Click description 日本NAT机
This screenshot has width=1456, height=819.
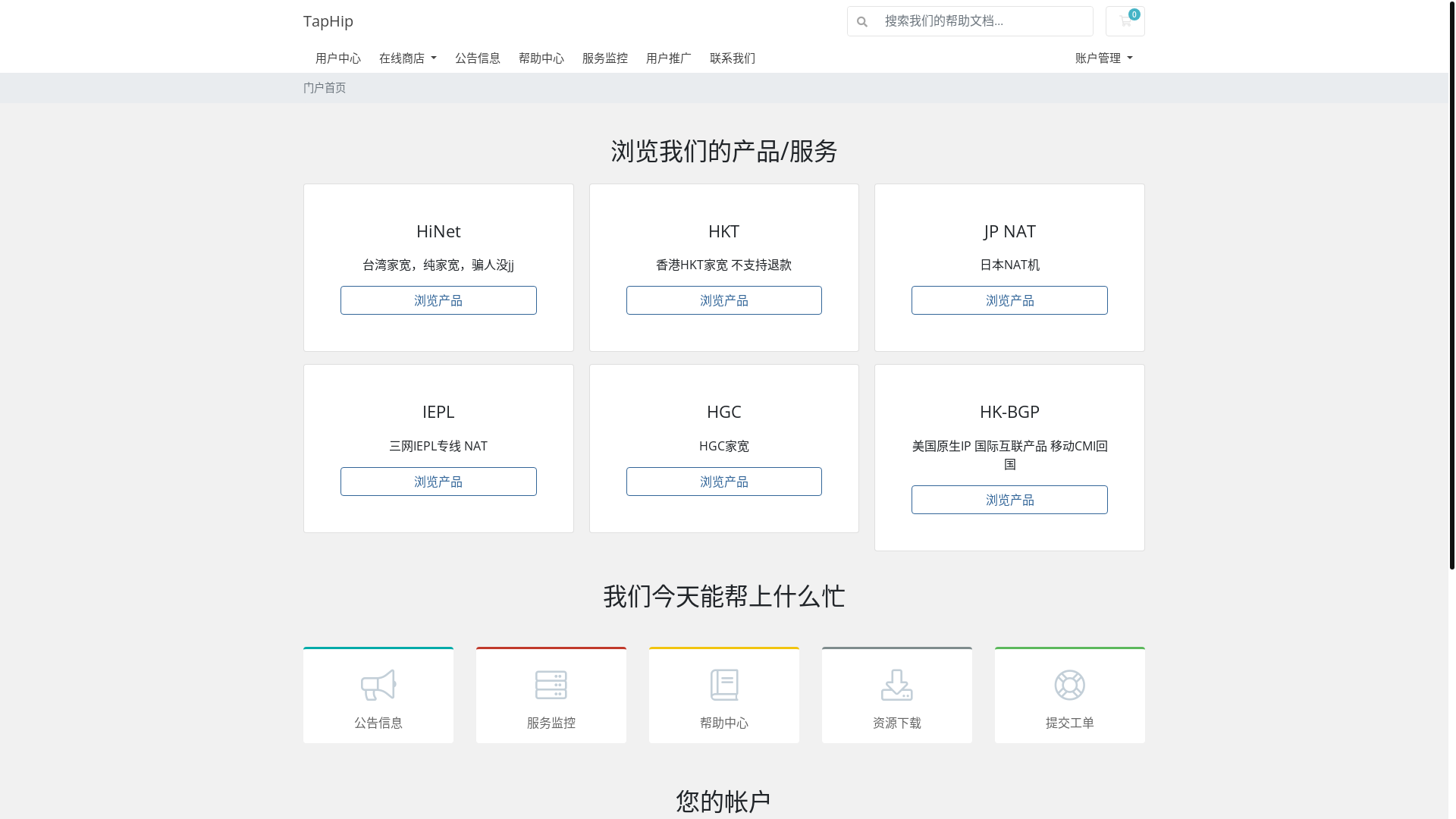[1009, 265]
